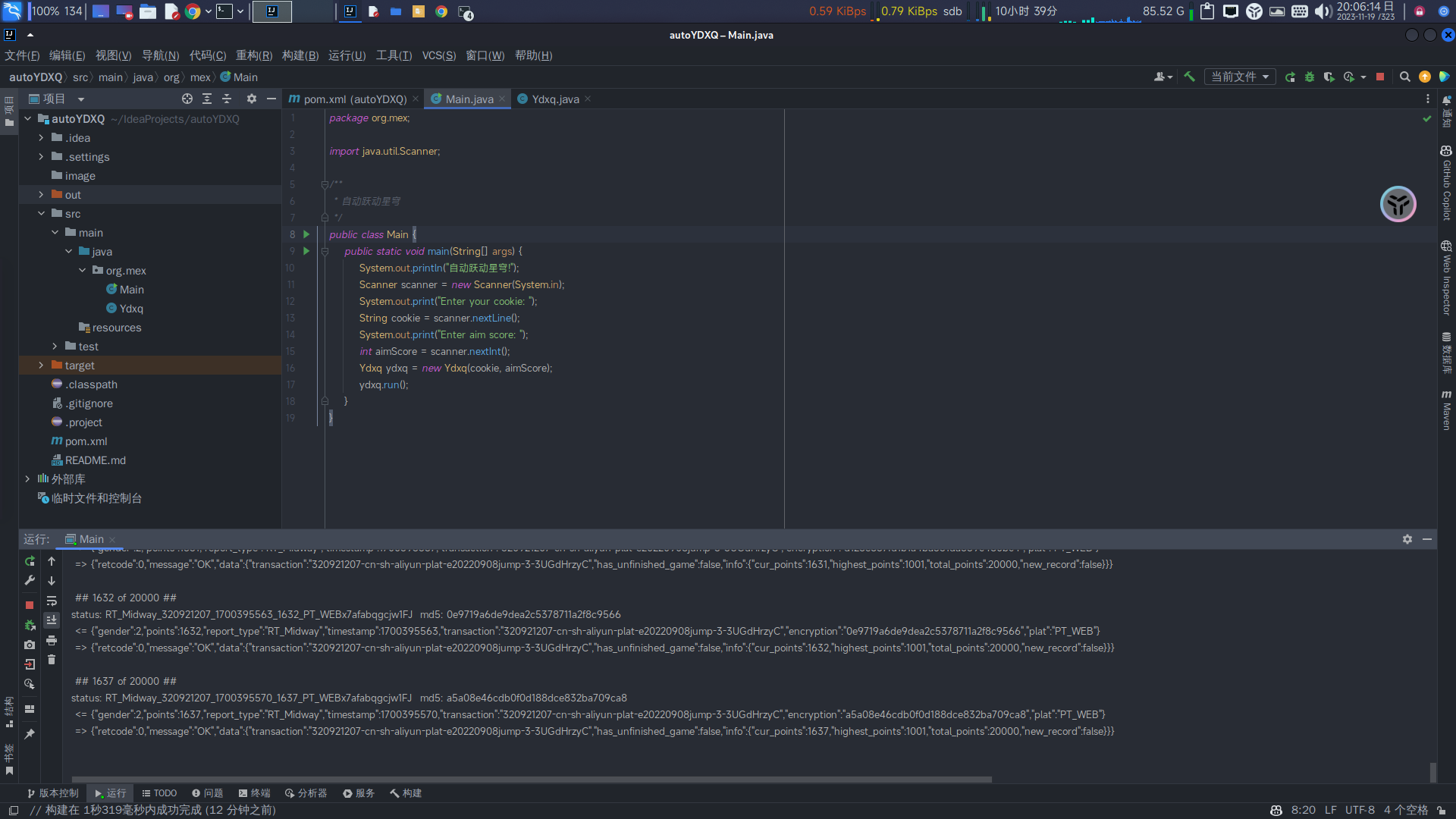
Task: Click the console horizontal scrollbar
Action: click(531, 779)
